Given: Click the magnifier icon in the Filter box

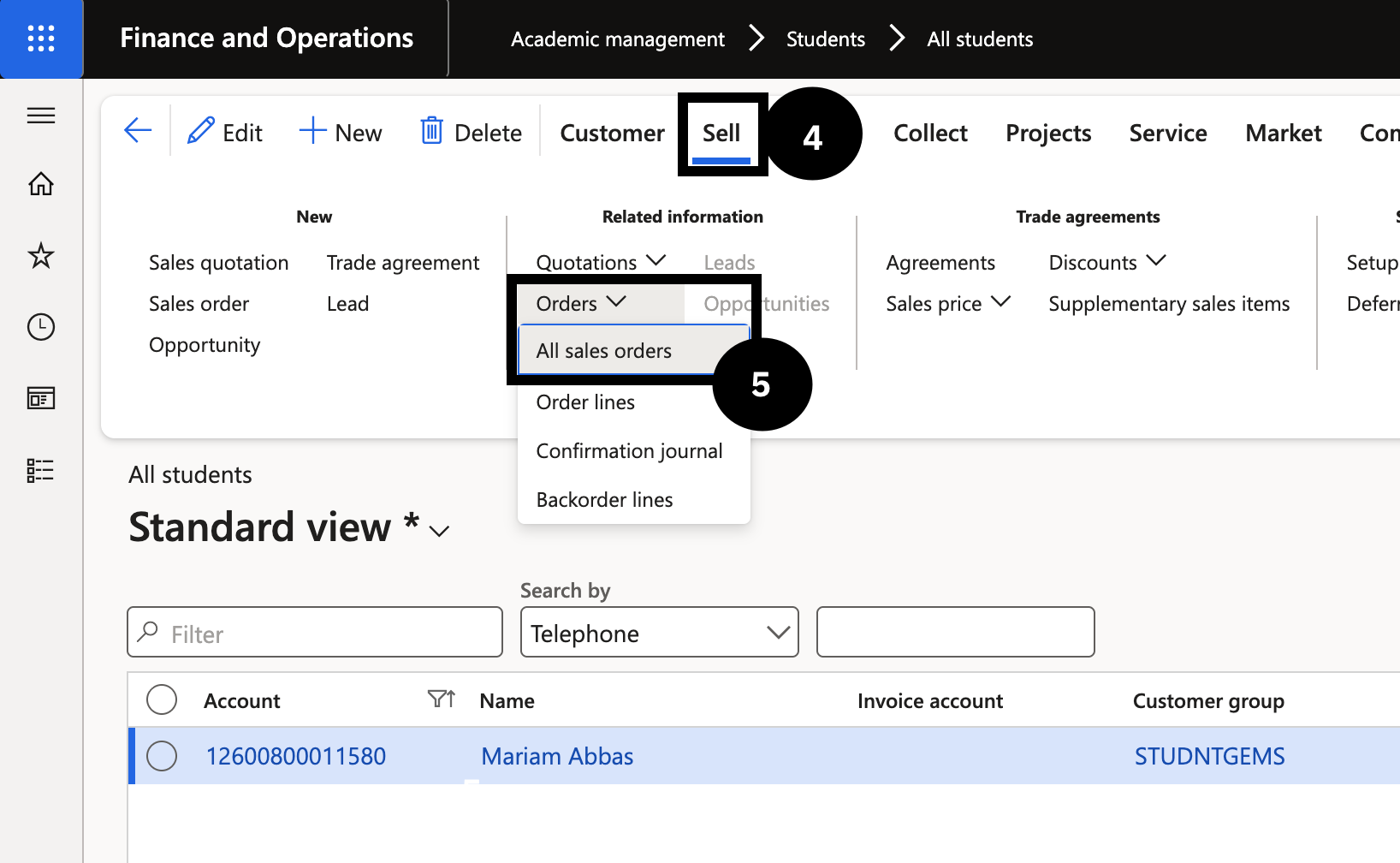Looking at the screenshot, I should (x=148, y=632).
